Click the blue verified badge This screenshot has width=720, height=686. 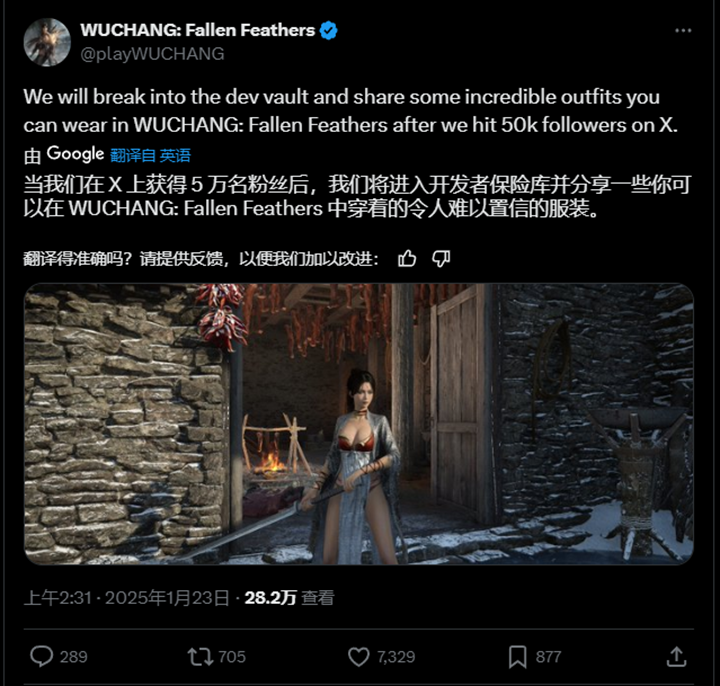click(328, 31)
